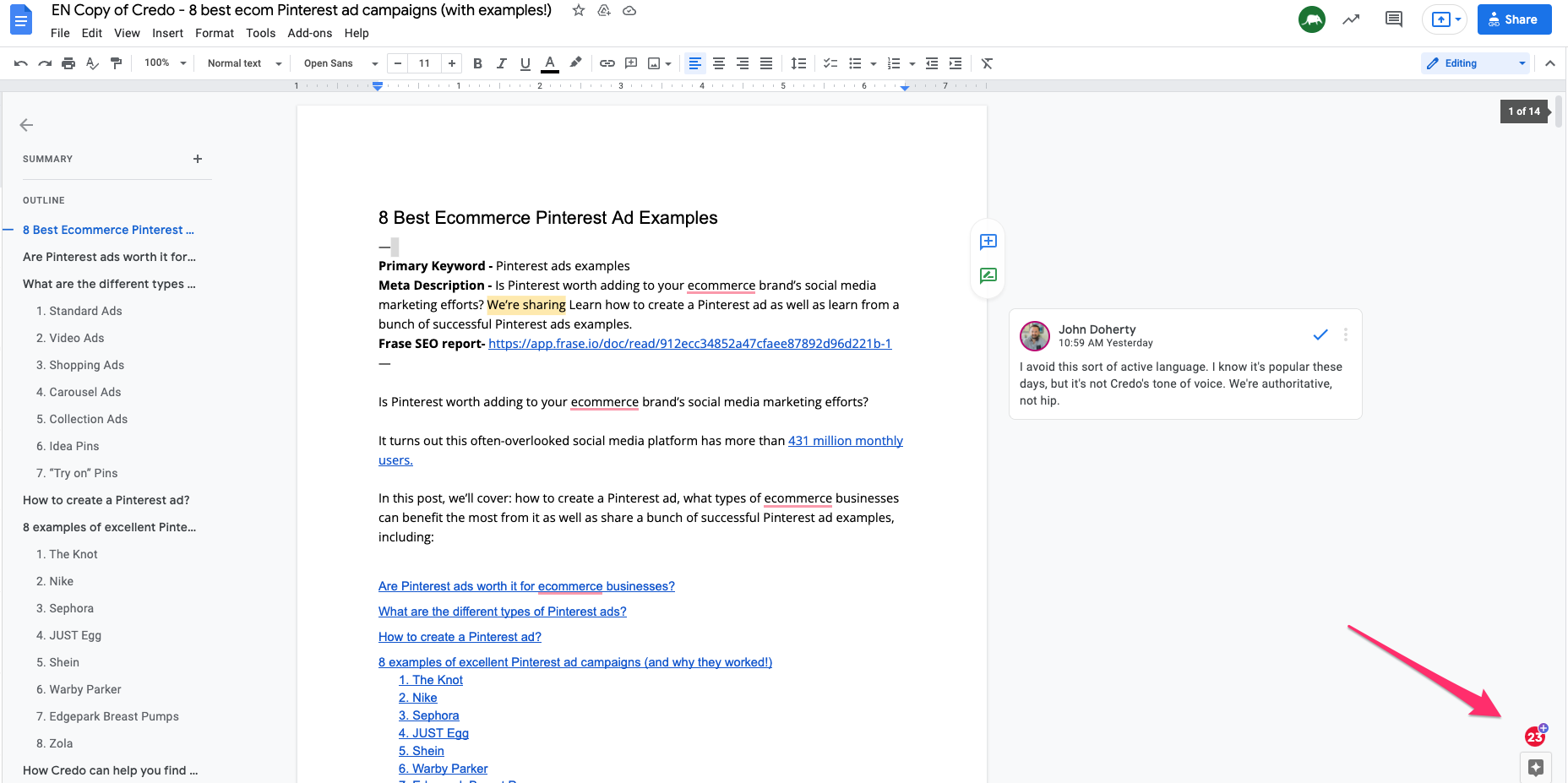
Task: Open the insert link tool
Action: tap(607, 63)
